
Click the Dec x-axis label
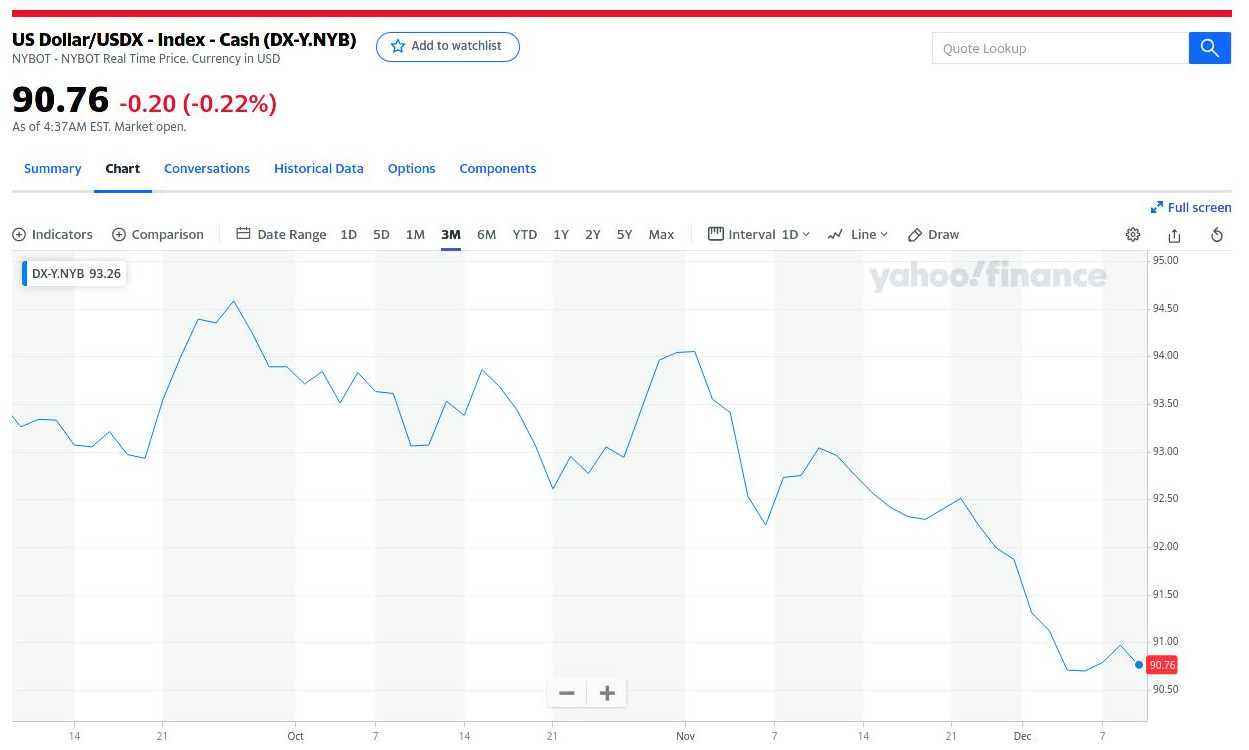tap(1022, 736)
